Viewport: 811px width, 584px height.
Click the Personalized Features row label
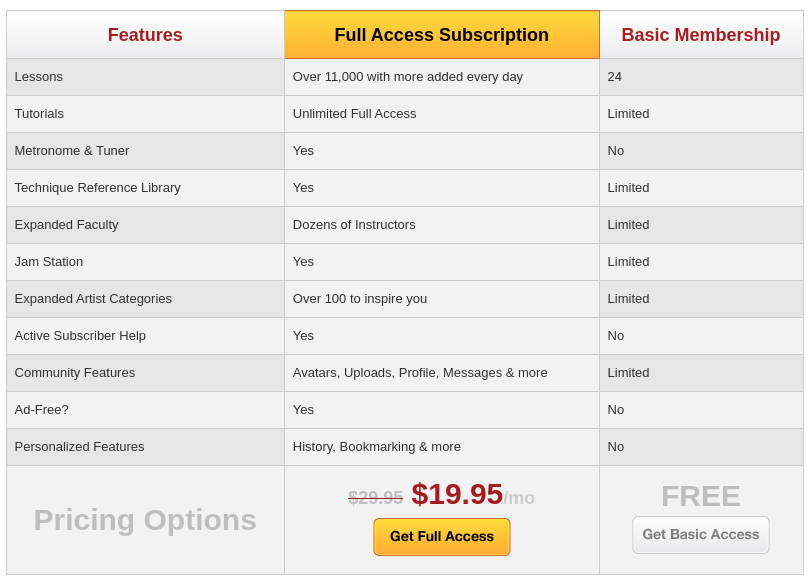[x=80, y=447]
